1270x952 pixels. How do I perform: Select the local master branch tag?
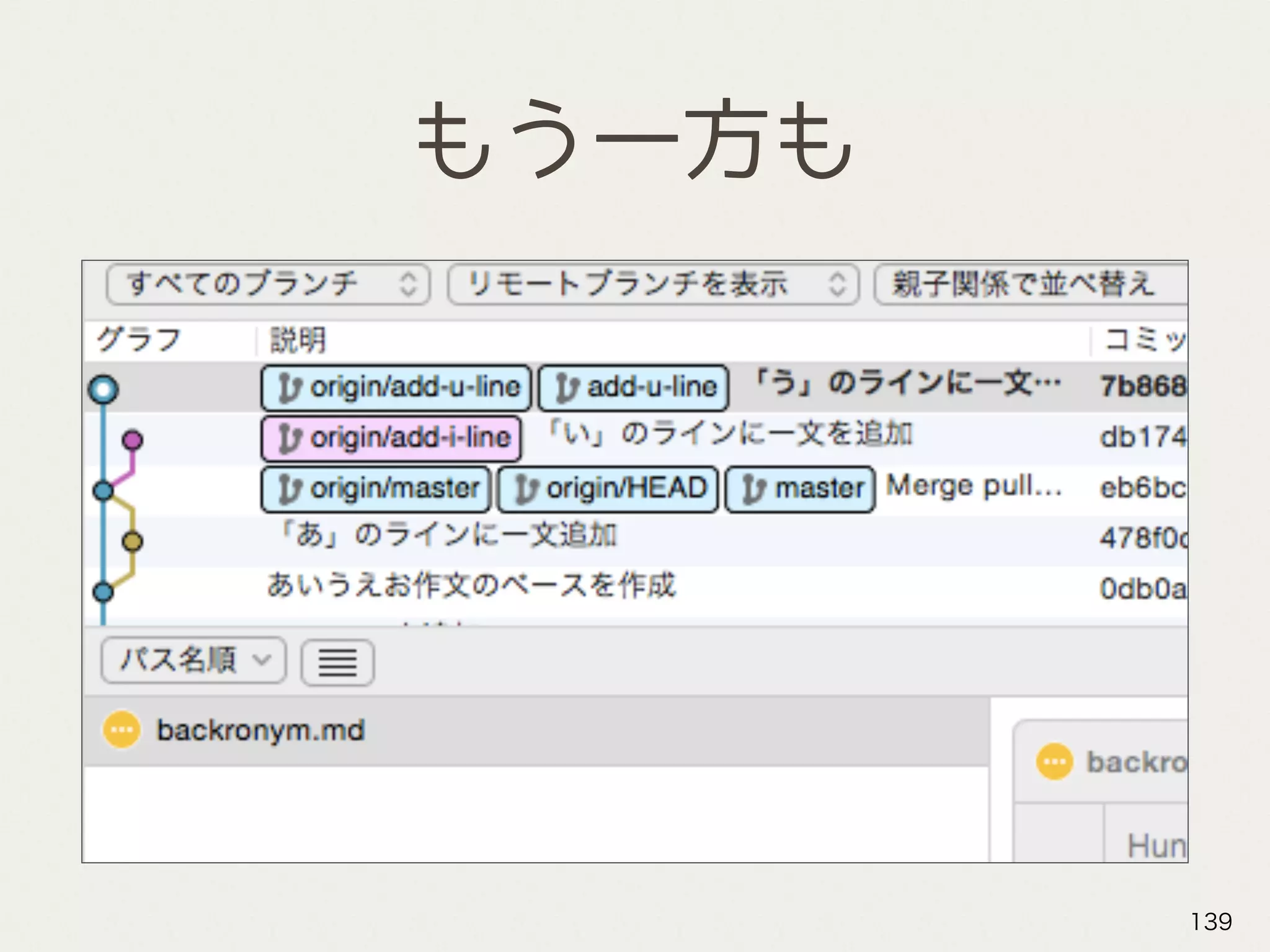click(800, 490)
